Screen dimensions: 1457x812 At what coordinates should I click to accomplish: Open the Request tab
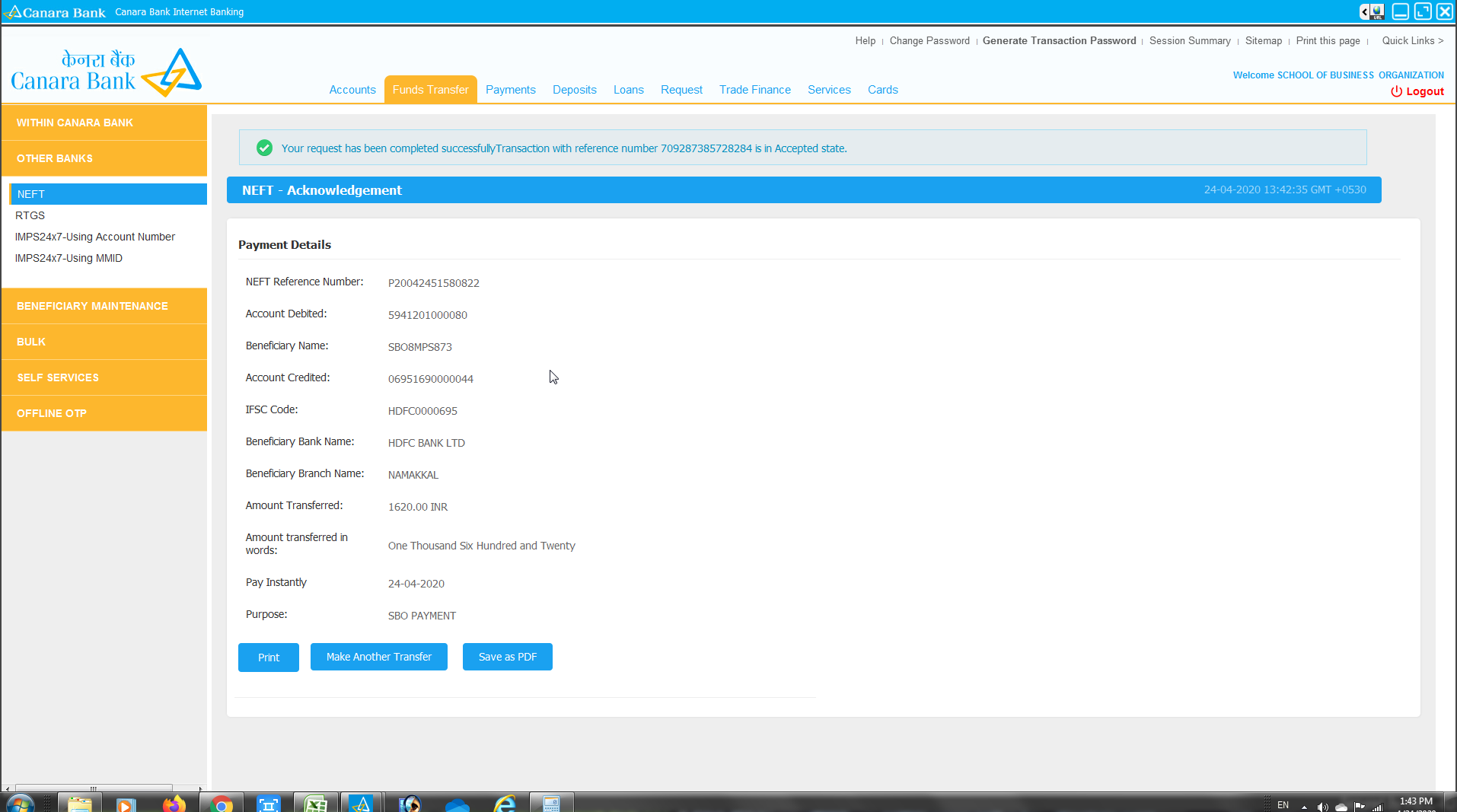click(x=681, y=90)
